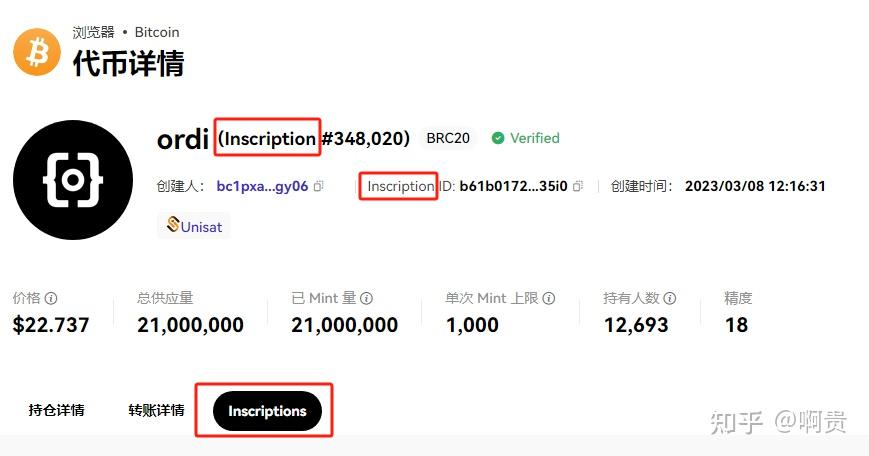This screenshot has width=869, height=456.
Task: Click the BRC20 tag badge
Action: pyautogui.click(x=448, y=138)
